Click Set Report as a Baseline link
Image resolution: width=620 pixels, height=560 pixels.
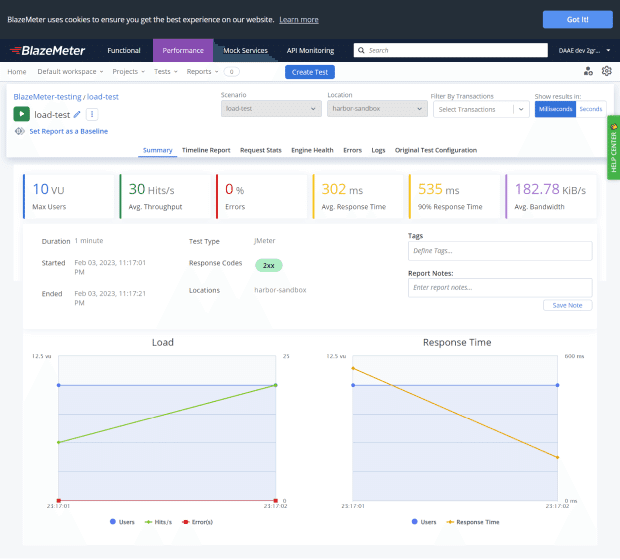click(x=68, y=131)
